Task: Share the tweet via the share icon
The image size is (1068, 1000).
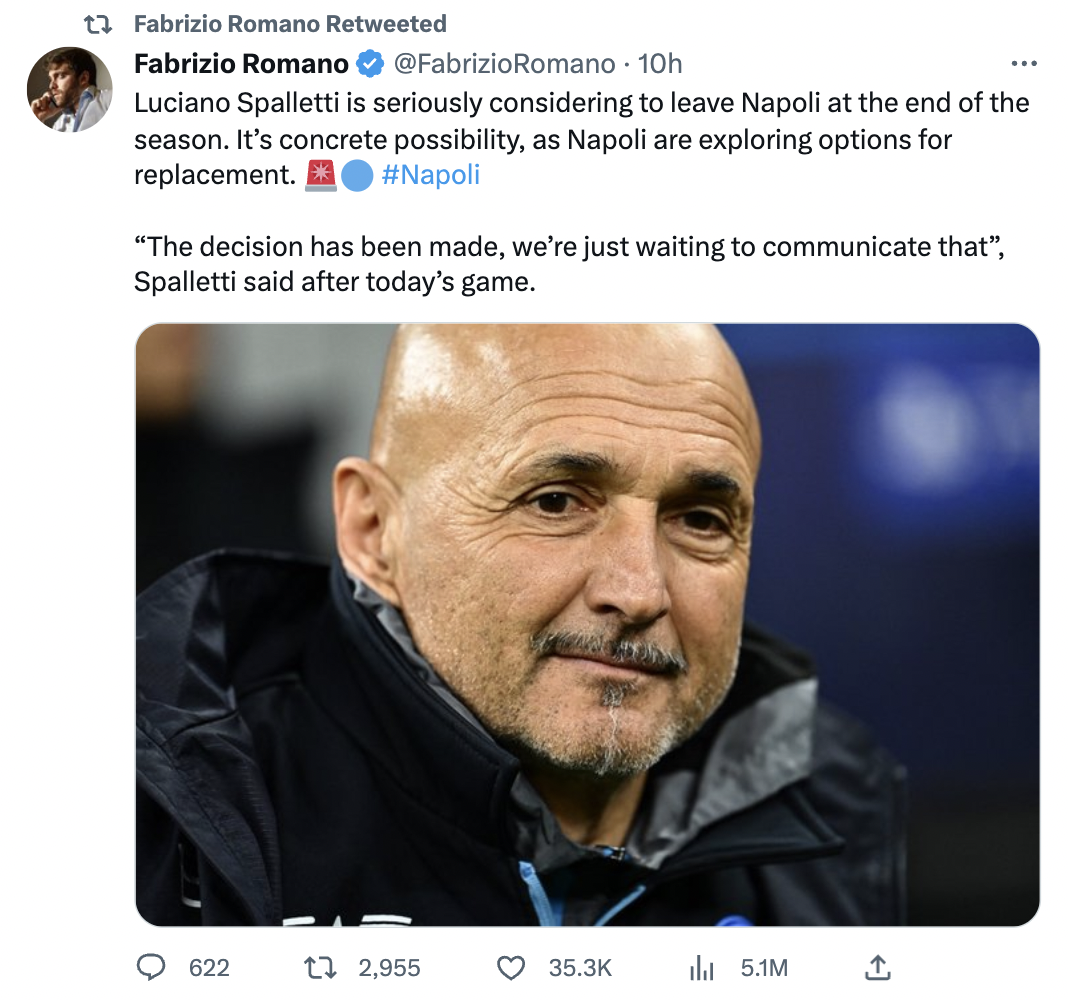Action: 877,967
